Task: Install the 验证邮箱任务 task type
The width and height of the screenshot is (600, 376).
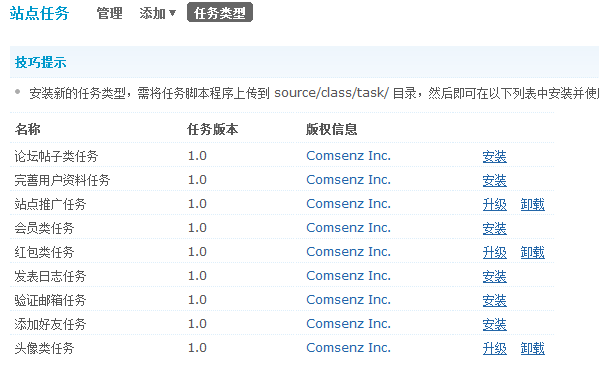Action: pyautogui.click(x=494, y=300)
